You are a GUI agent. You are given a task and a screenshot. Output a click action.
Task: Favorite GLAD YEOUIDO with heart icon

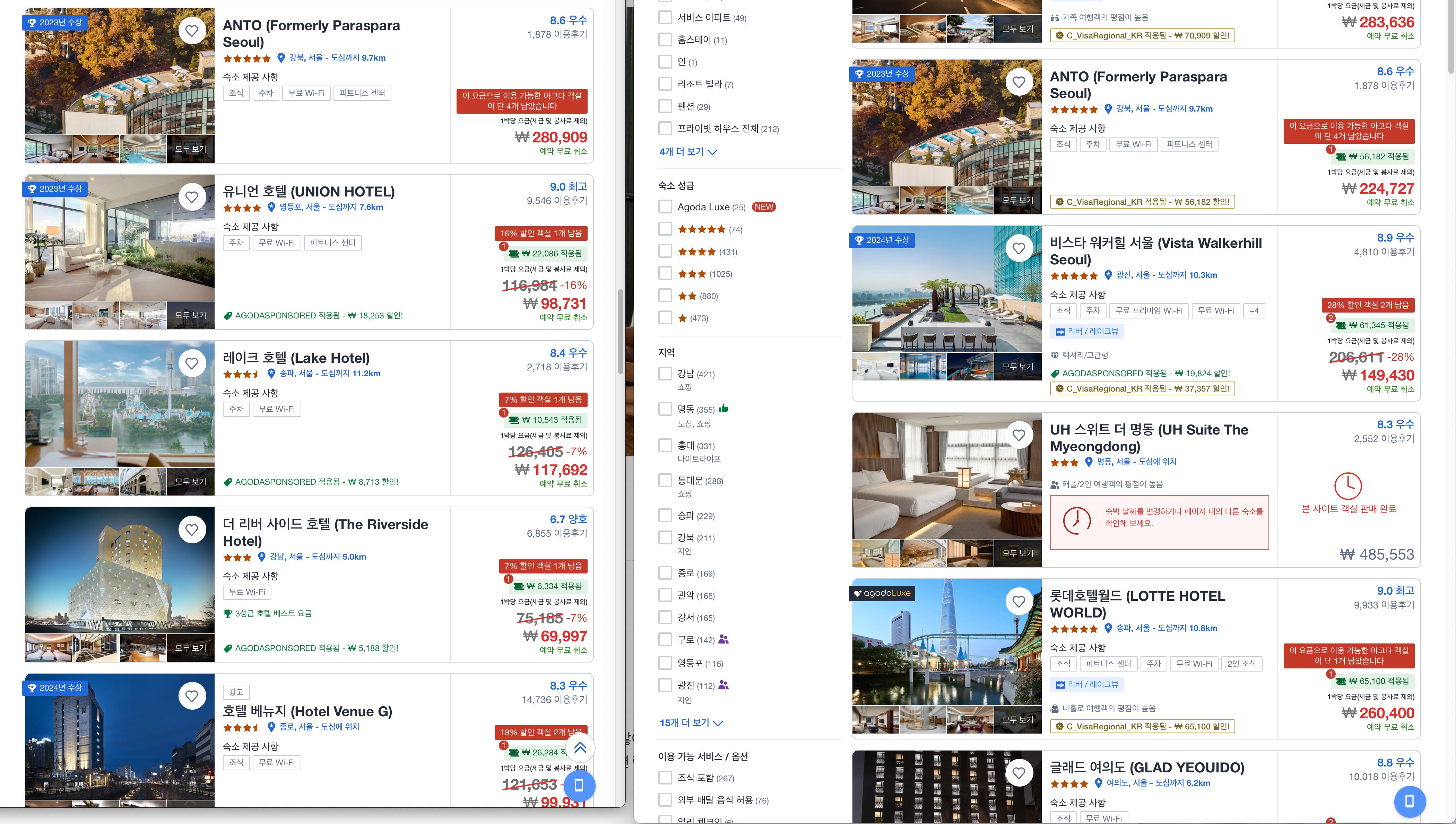(1019, 772)
